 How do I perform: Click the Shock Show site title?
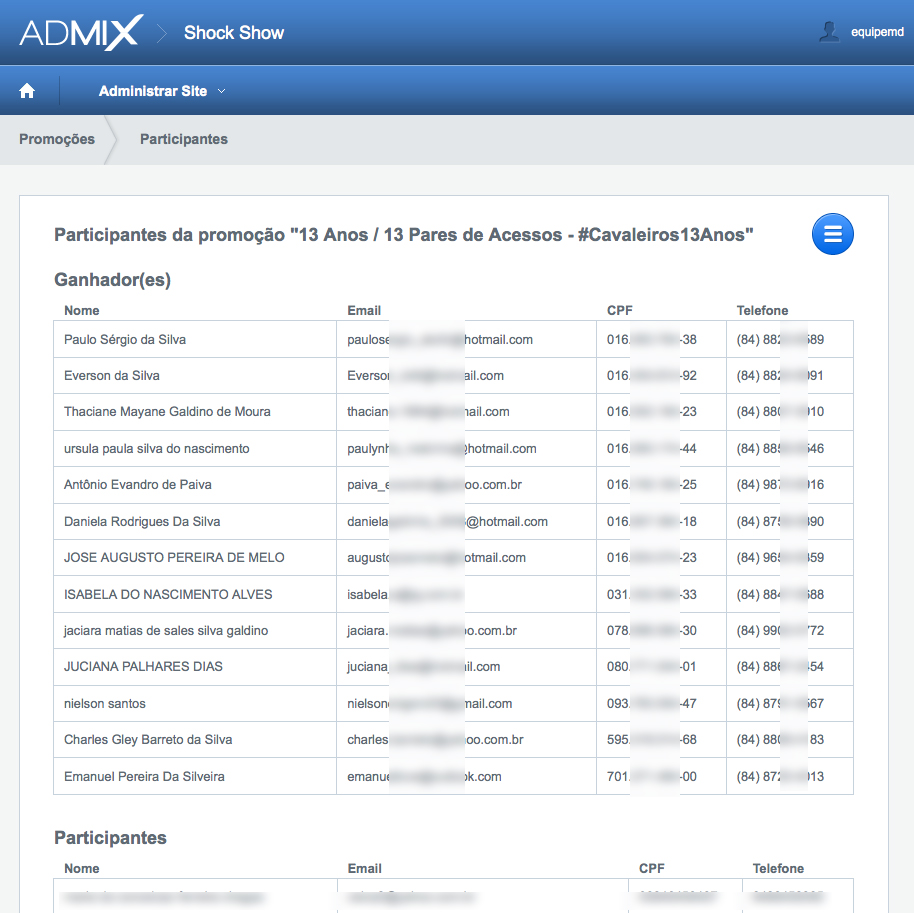click(234, 33)
